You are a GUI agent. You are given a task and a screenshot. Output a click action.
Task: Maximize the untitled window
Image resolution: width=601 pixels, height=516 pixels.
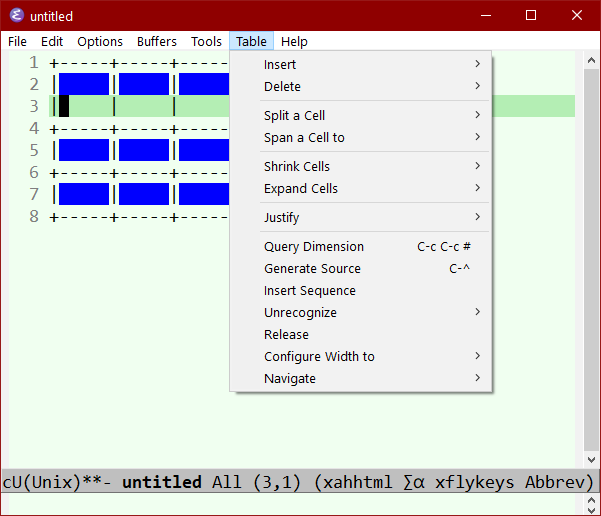[x=531, y=15]
